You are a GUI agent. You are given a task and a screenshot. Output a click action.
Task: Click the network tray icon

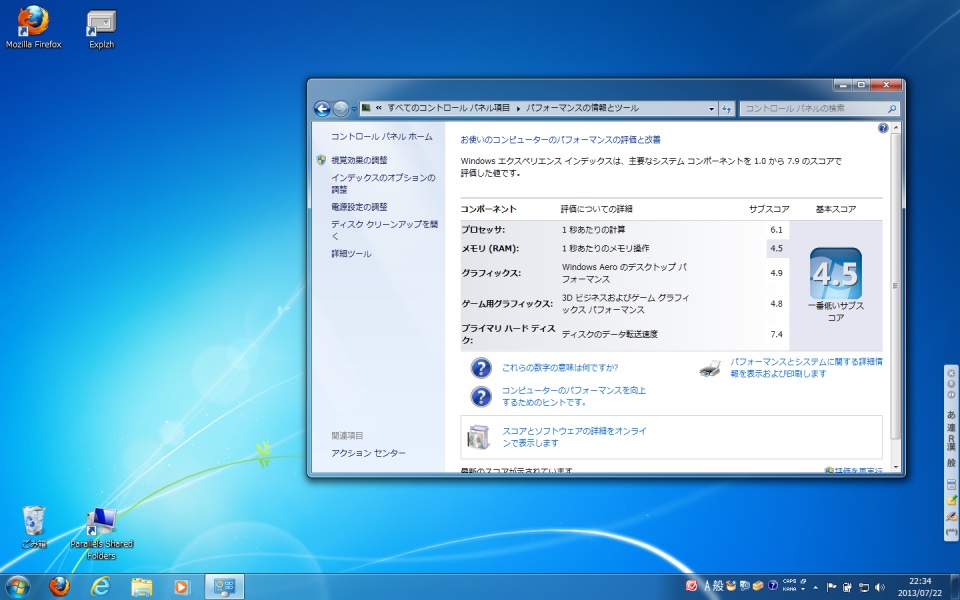coord(864,587)
